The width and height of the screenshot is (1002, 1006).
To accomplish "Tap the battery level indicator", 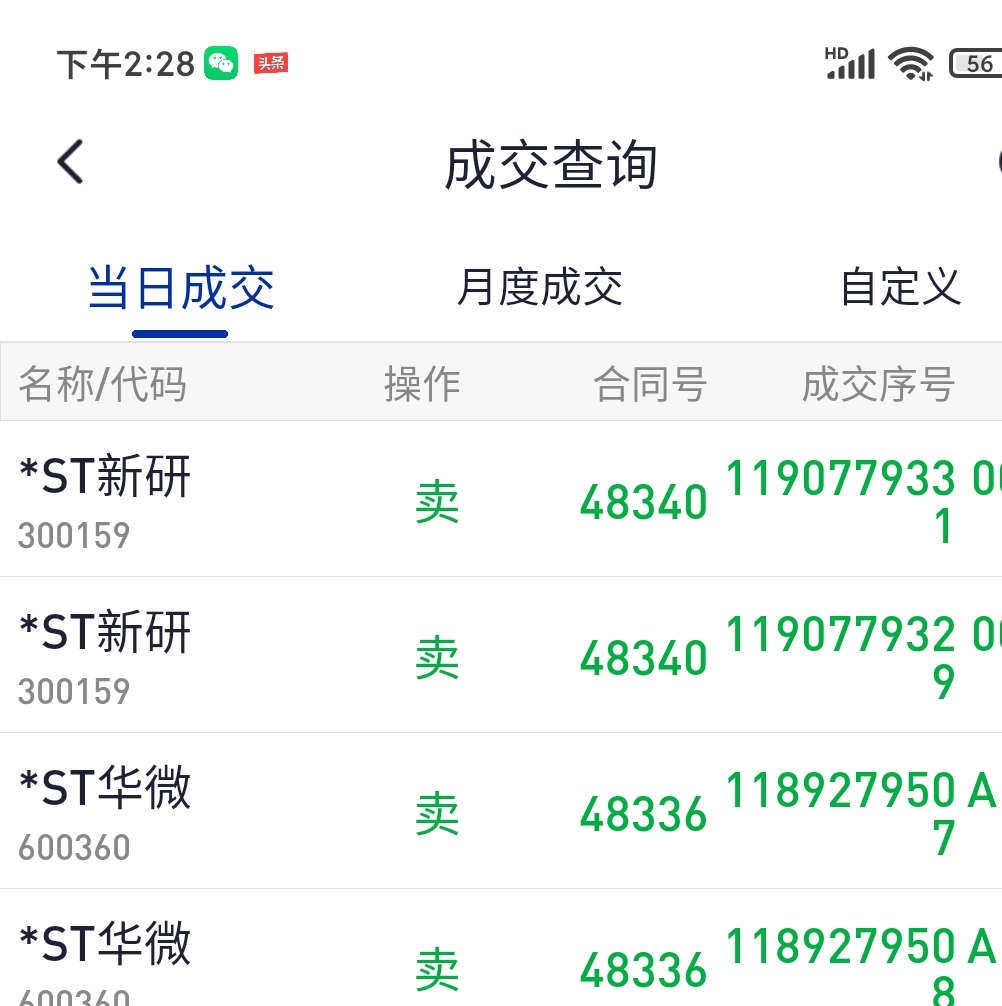I will (976, 64).
